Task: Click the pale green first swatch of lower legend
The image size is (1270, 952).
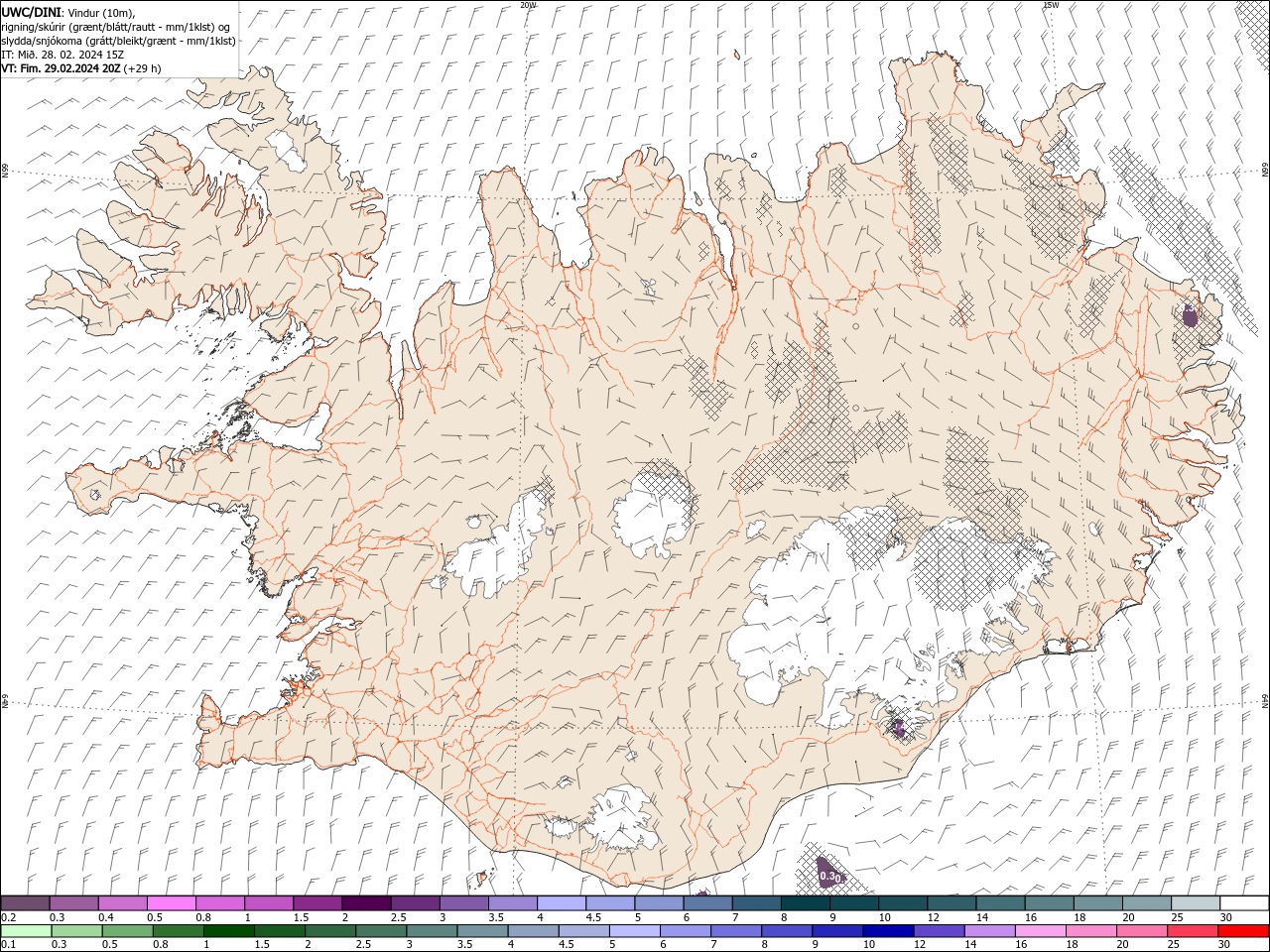Action: [26, 931]
